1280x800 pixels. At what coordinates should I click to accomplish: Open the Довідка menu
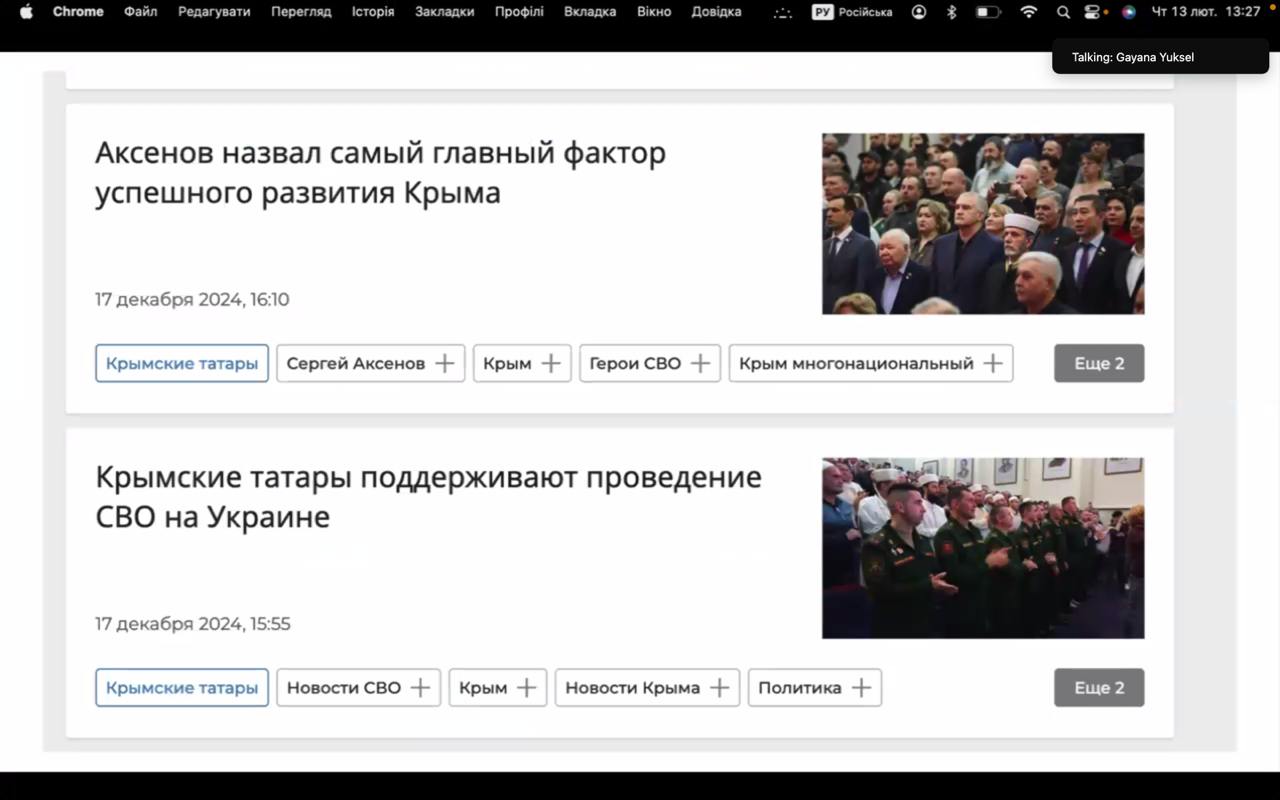click(x=716, y=12)
